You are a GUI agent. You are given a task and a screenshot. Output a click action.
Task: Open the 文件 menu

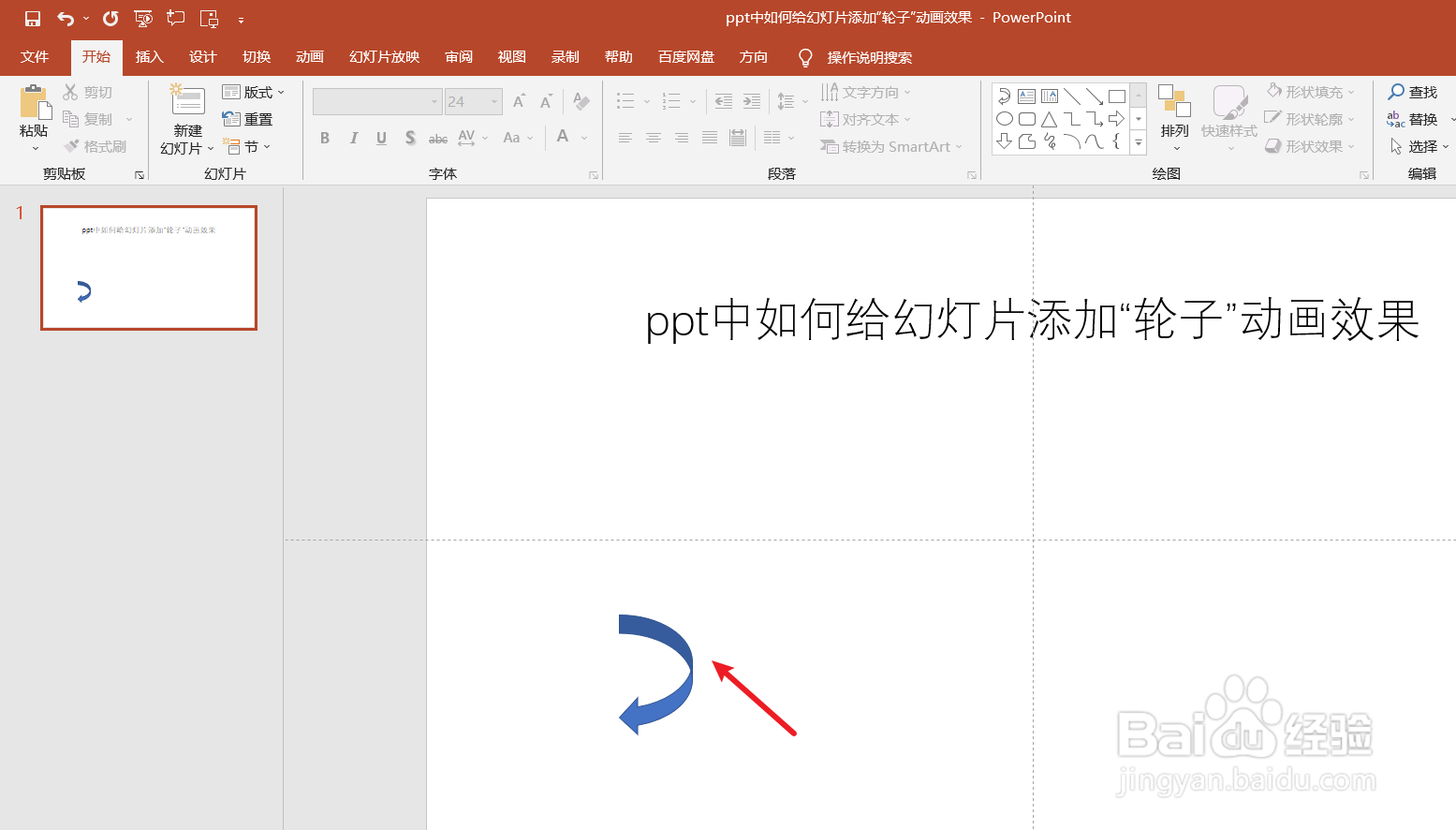tap(35, 57)
